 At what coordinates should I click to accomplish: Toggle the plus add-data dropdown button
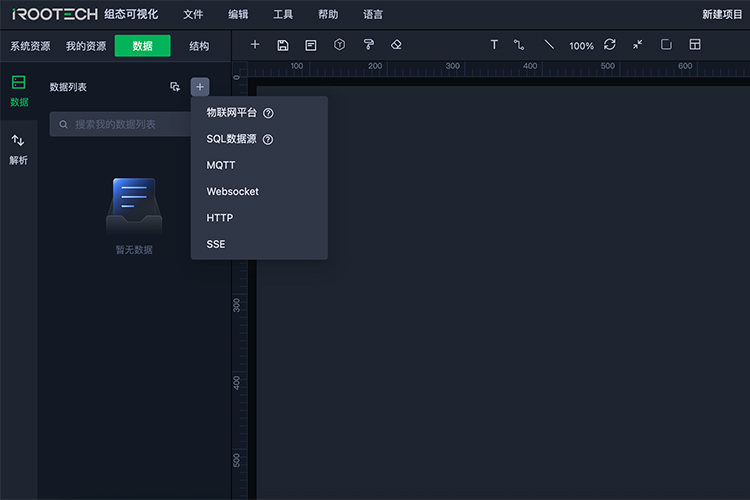(200, 87)
